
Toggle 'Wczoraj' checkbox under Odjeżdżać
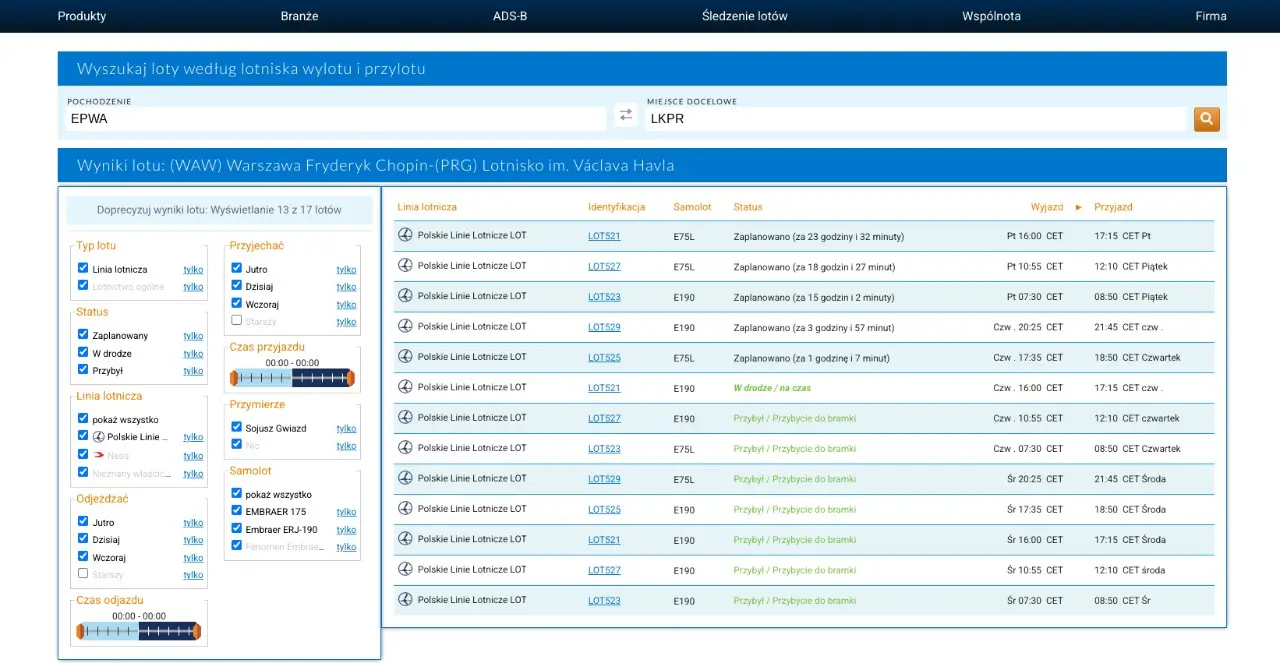(x=83, y=557)
